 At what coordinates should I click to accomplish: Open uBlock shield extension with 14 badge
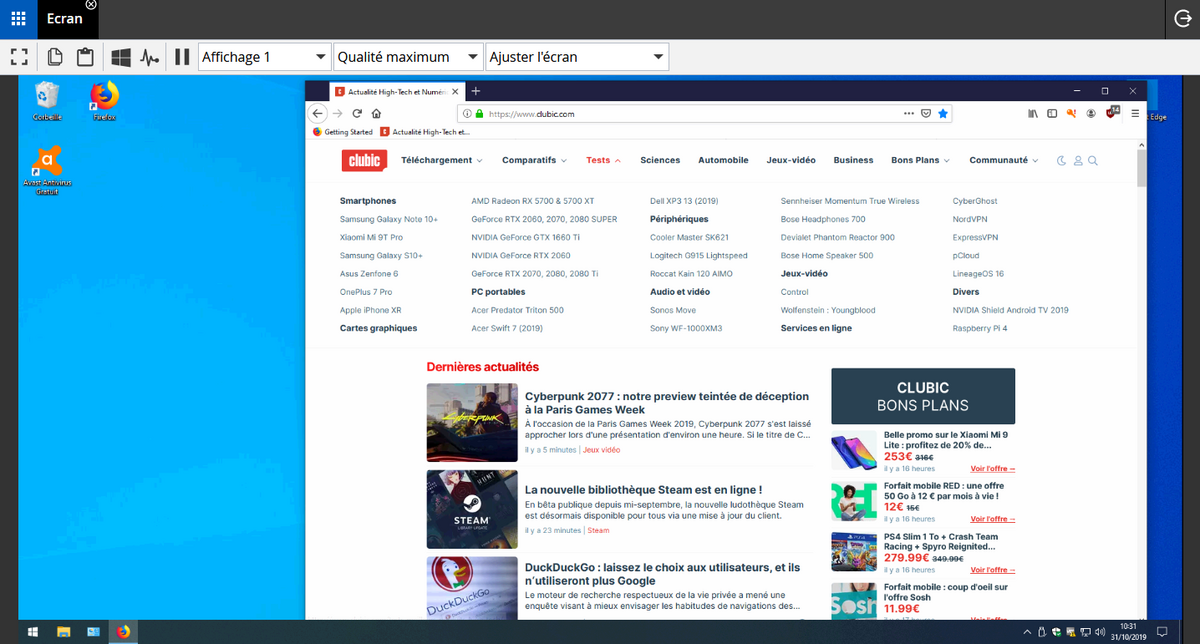tap(1112, 113)
